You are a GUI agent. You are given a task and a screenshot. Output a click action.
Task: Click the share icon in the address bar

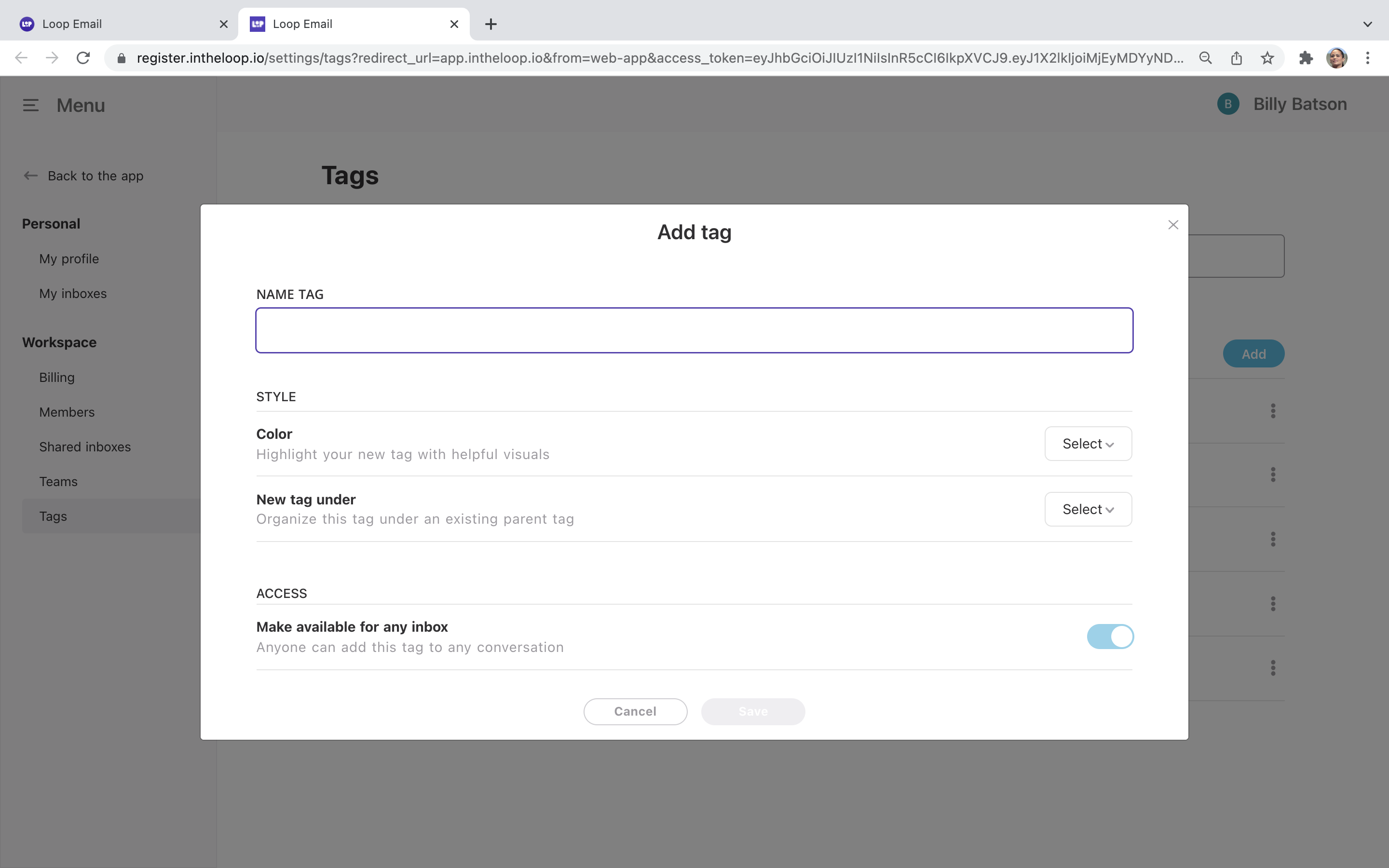pyautogui.click(x=1236, y=58)
